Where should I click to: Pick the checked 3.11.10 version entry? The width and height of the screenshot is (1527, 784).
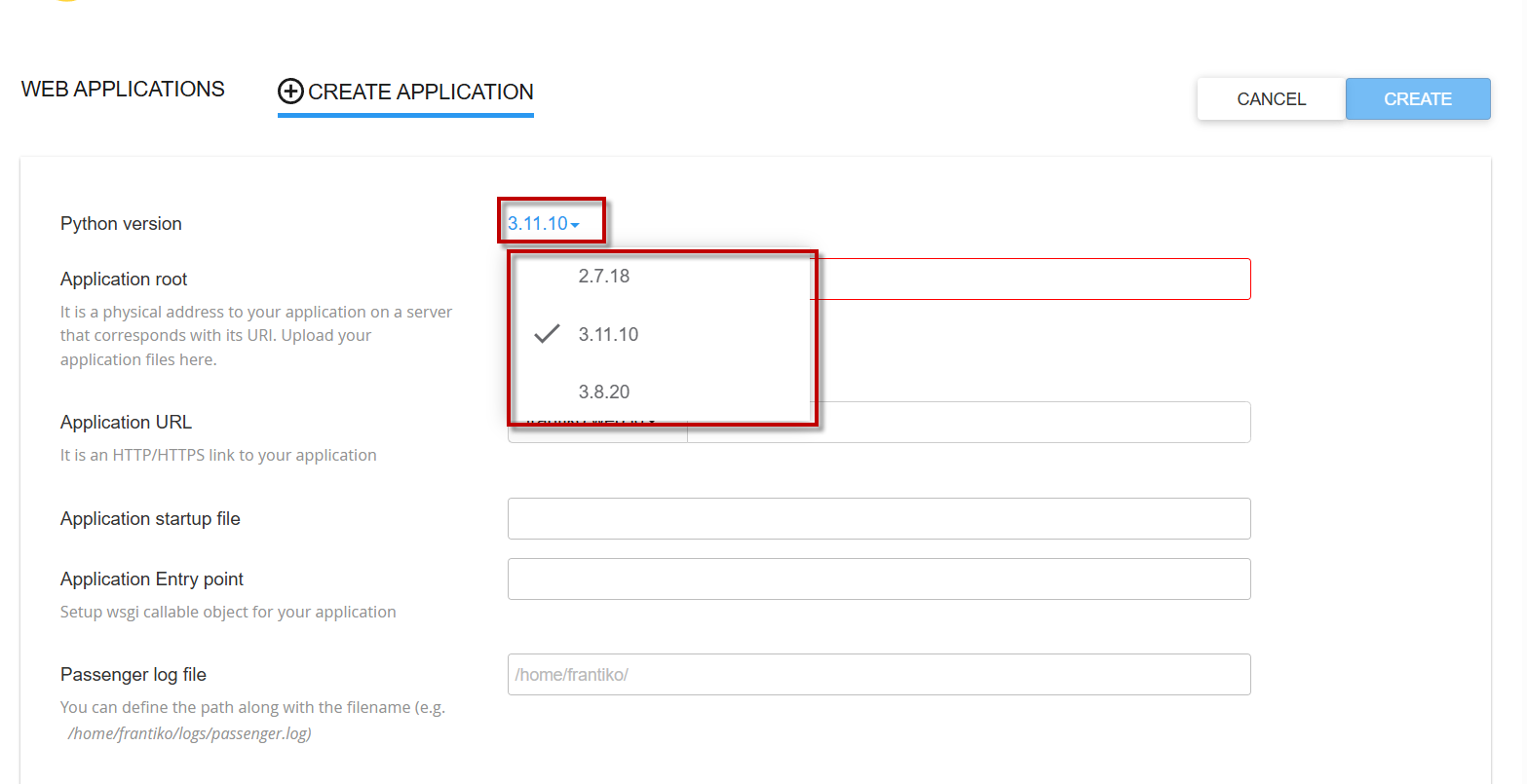(x=609, y=335)
